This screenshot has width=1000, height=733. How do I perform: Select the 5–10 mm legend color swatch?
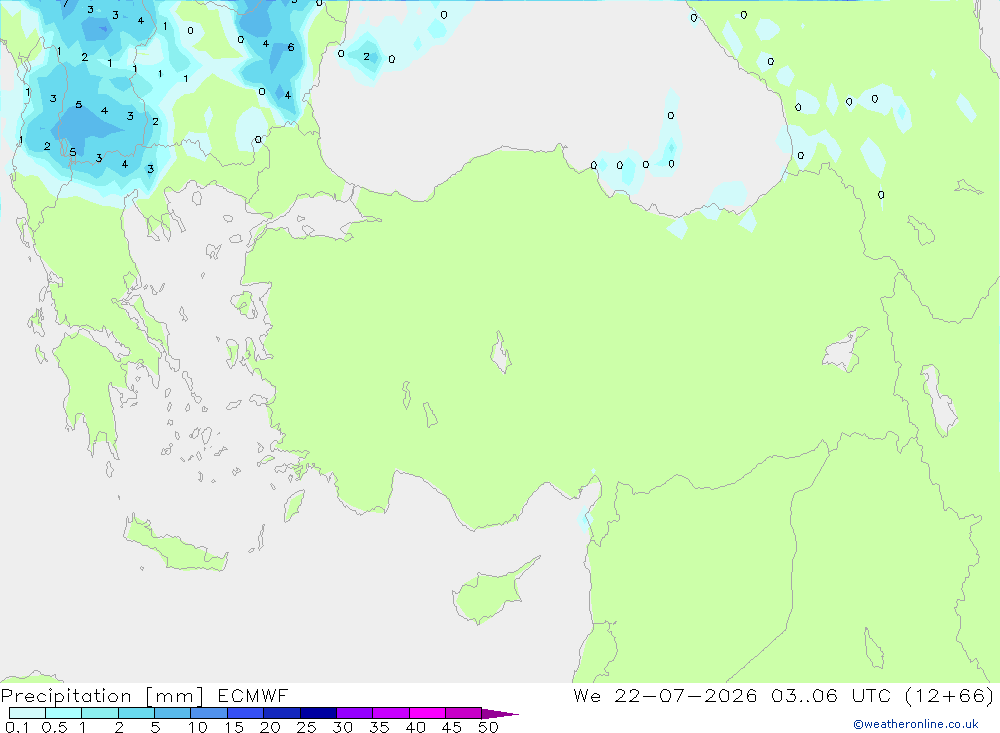(173, 713)
